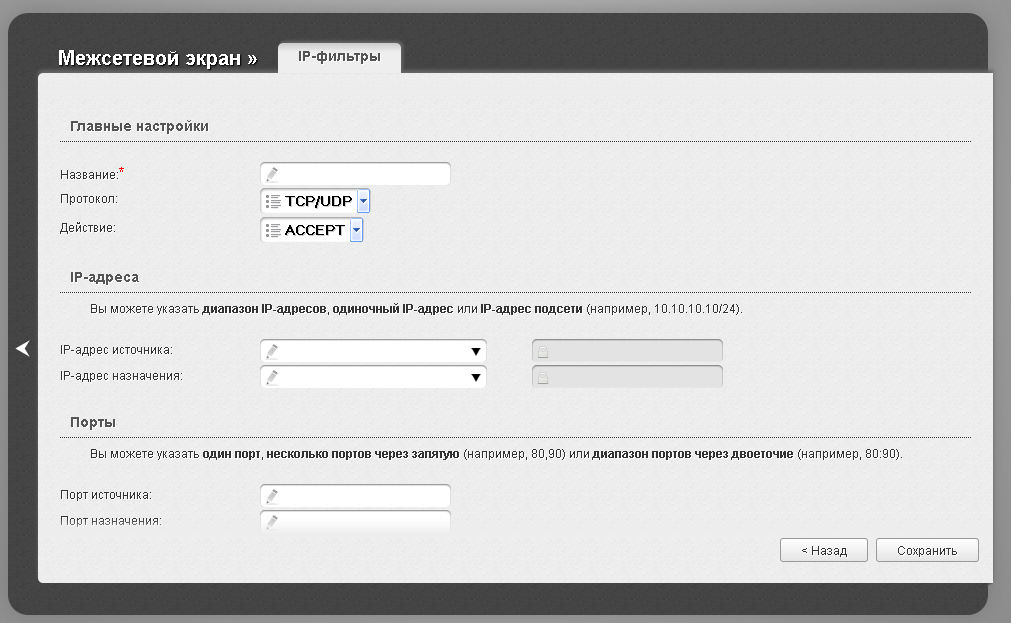Screen dimensions: 1011x623
Task: Click pencil icon in IP-адрес назначения field
Action: (272, 377)
